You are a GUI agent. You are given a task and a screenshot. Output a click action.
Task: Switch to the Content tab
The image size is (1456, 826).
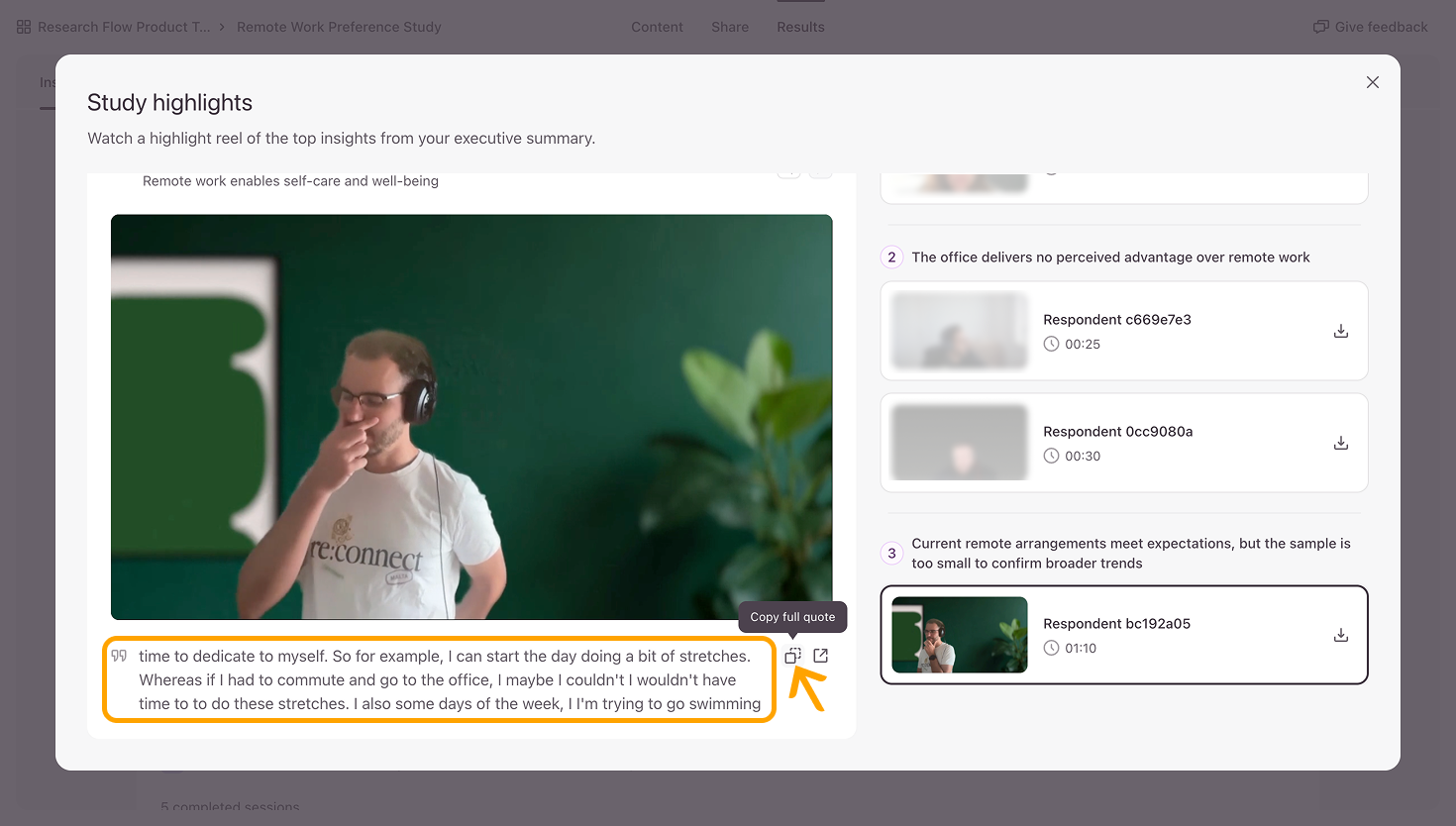point(657,27)
